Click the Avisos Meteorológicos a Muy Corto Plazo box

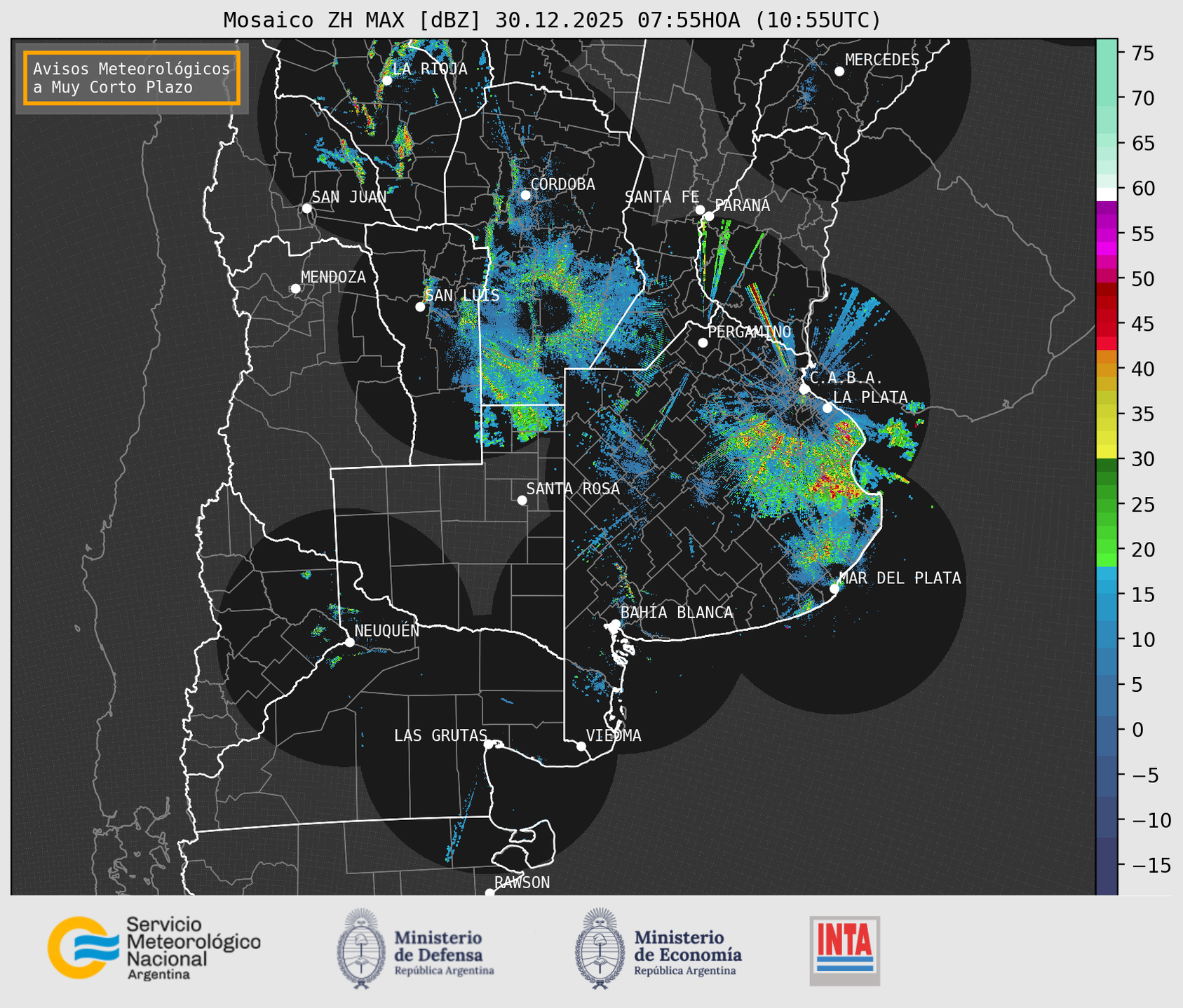coord(132,78)
